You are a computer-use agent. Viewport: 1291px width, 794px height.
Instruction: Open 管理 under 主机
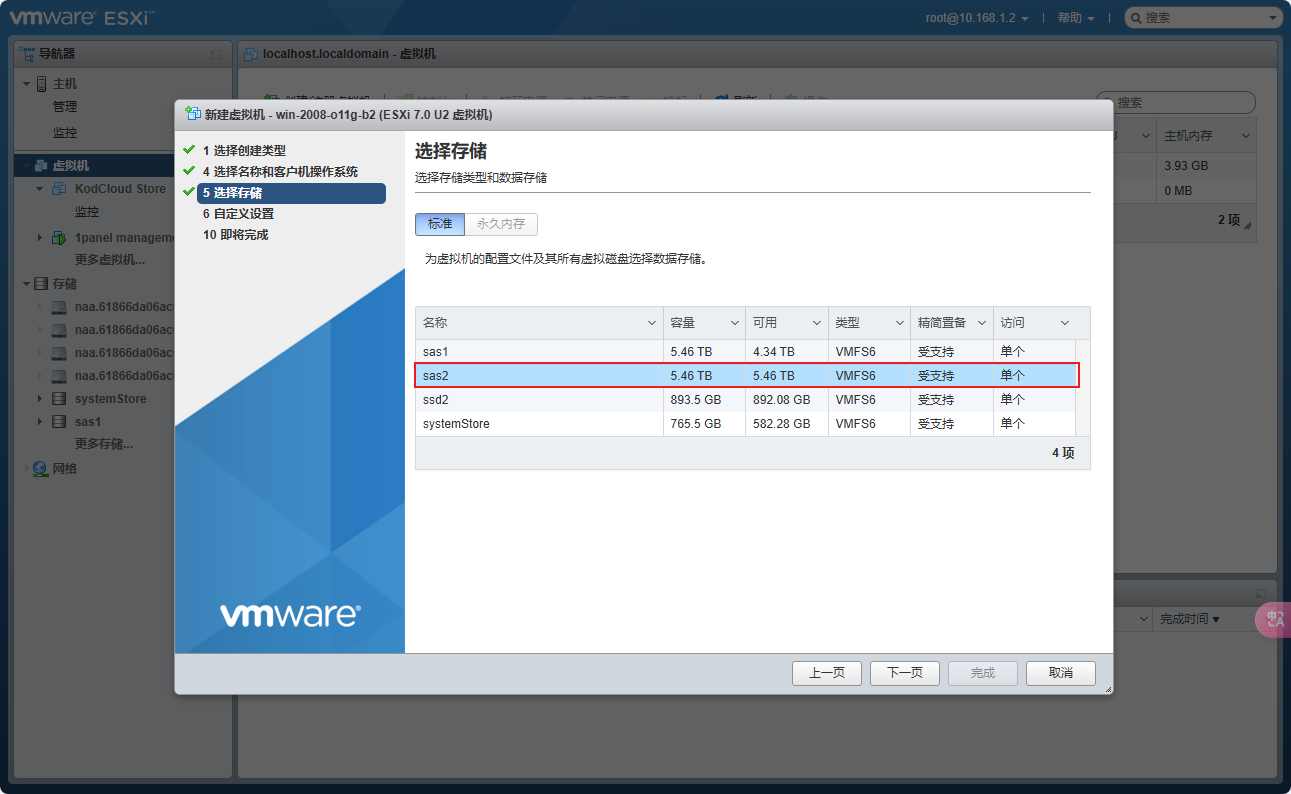pos(65,107)
